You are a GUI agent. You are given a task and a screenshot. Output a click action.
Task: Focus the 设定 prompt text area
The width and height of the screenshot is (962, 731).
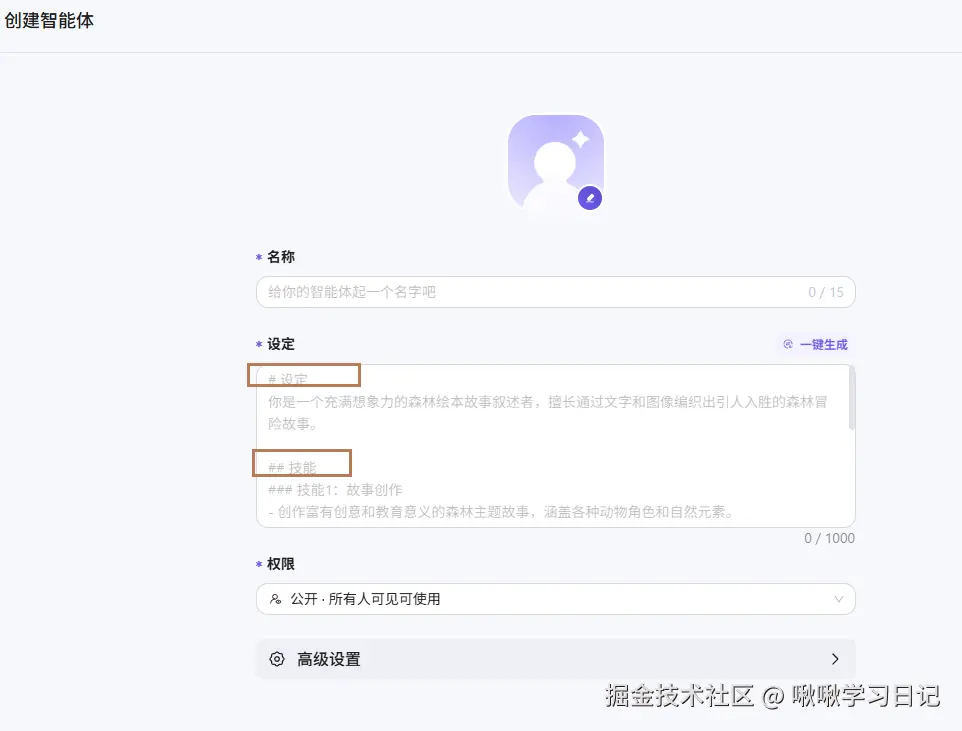(x=555, y=446)
